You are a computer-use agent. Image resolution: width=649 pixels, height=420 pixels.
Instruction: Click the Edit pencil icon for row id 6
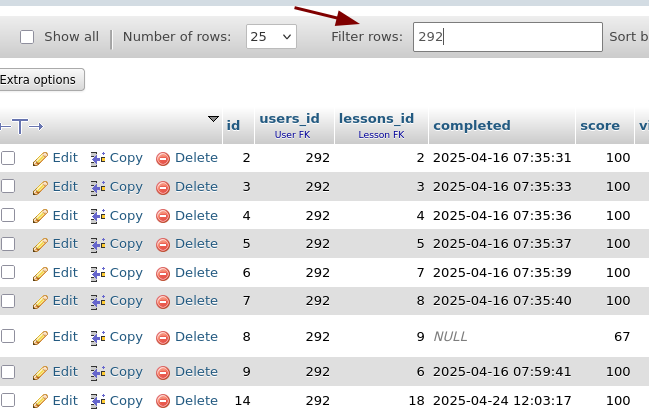click(40, 274)
